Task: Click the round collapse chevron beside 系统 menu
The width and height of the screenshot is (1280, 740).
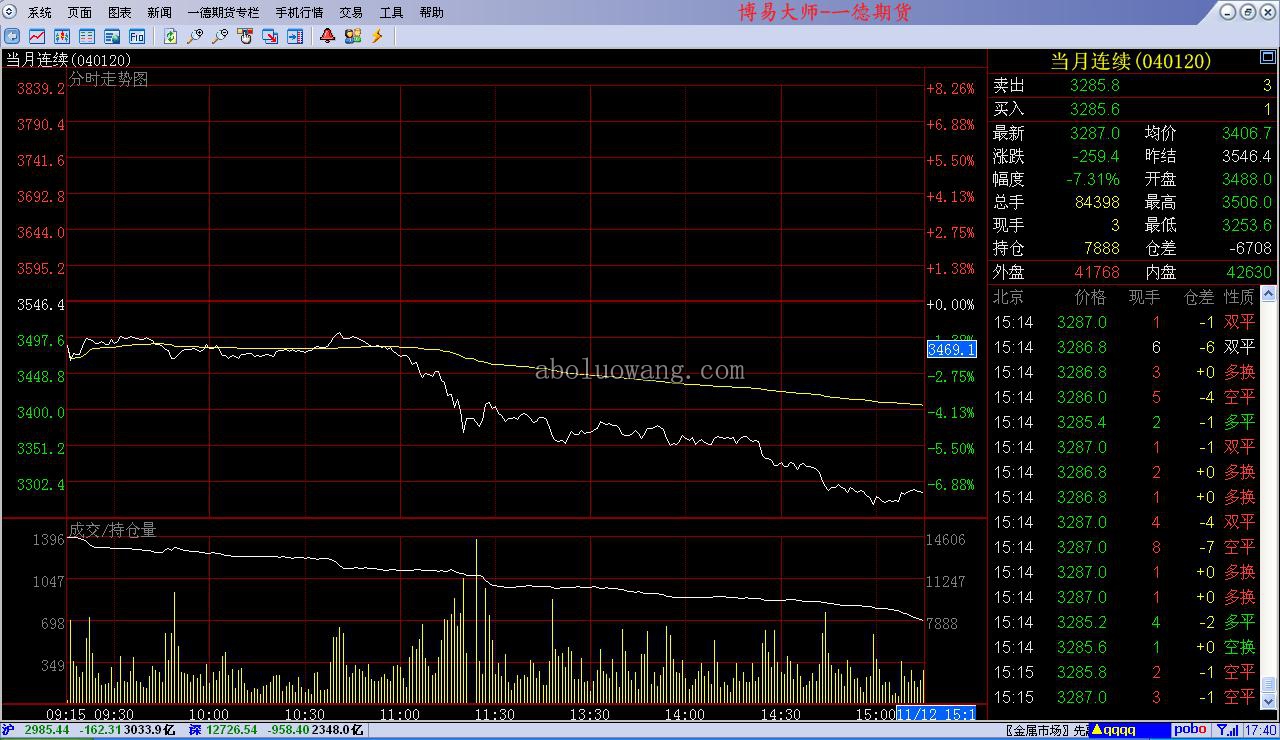Action: pos(10,12)
